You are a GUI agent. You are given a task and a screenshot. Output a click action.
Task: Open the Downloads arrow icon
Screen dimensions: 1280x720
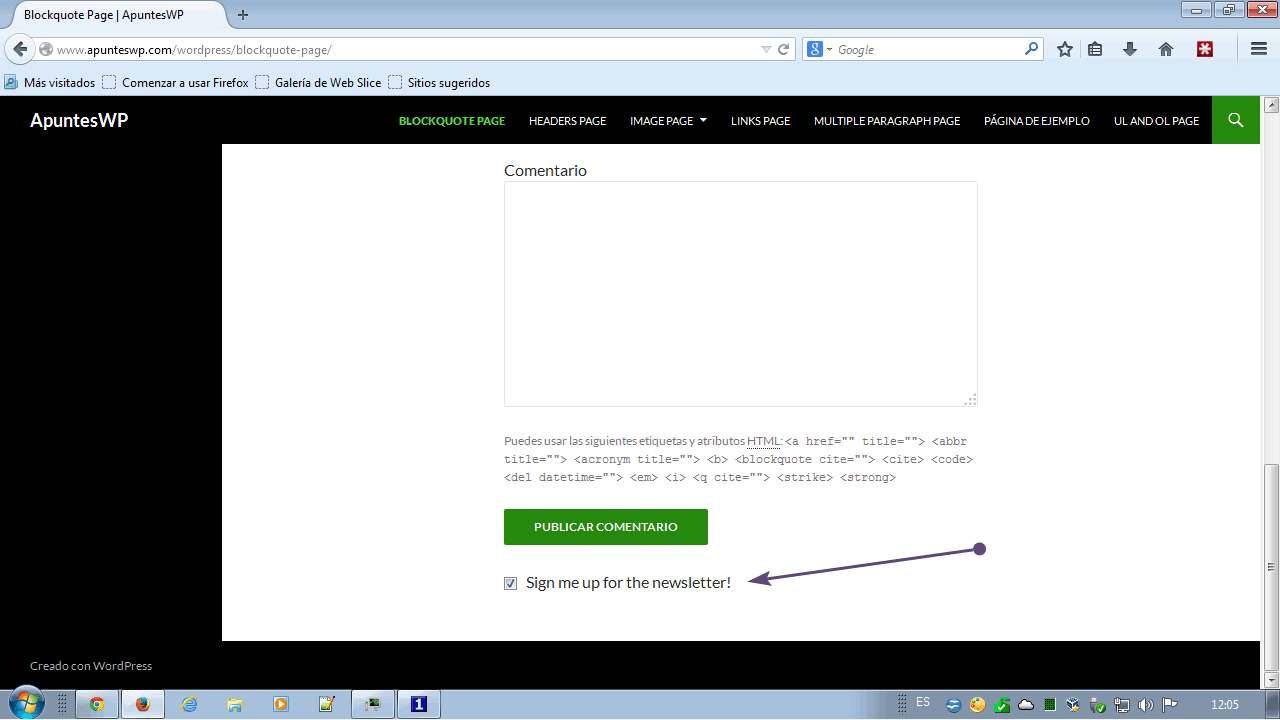1130,49
